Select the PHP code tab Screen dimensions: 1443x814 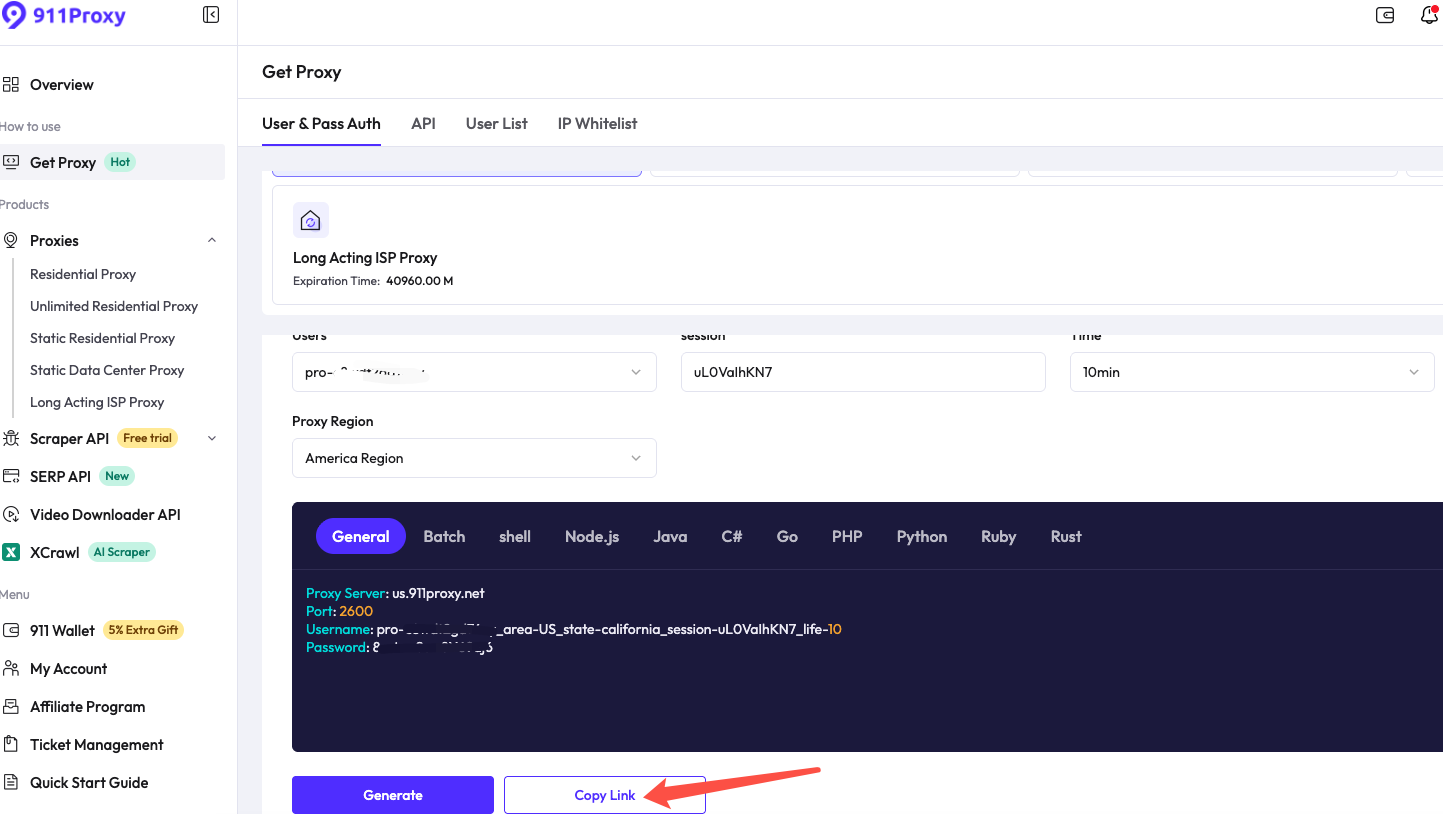click(847, 537)
